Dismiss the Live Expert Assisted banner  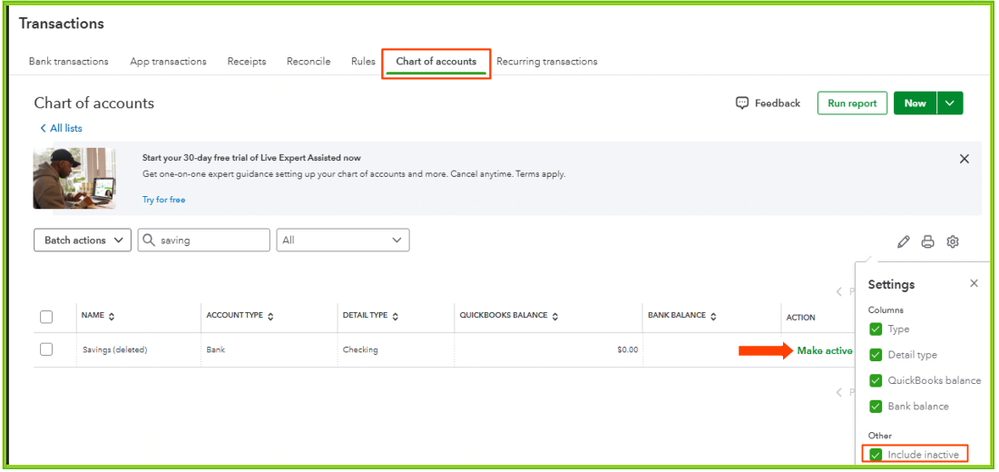(x=964, y=159)
